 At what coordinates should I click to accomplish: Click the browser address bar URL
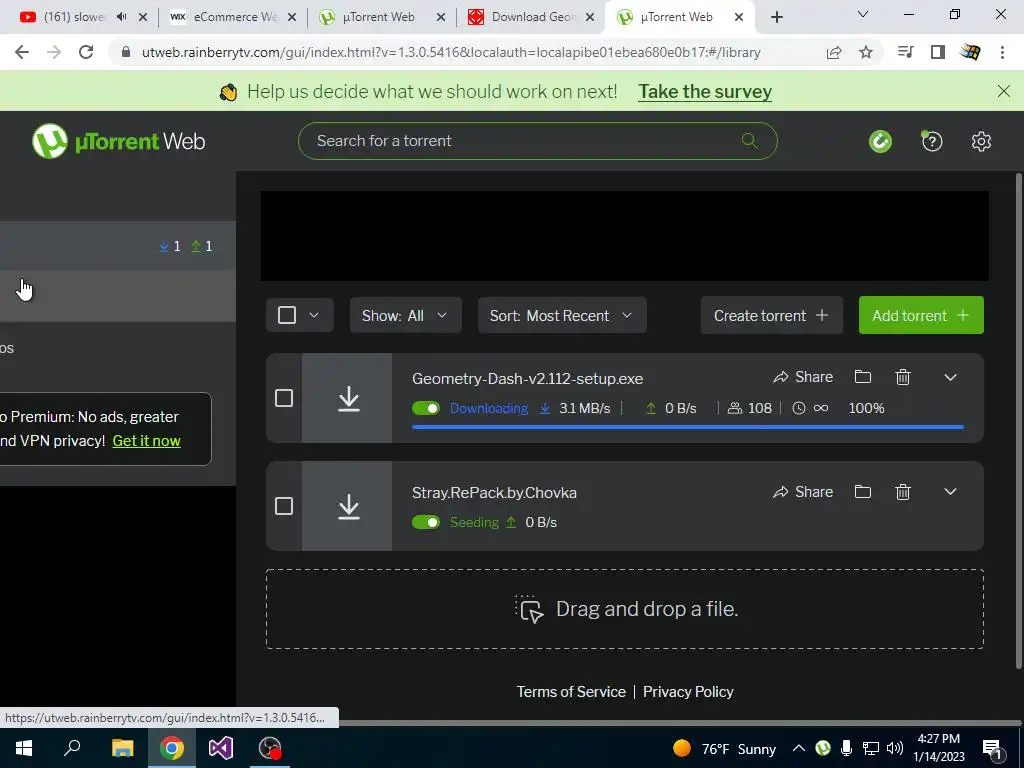tap(451, 52)
